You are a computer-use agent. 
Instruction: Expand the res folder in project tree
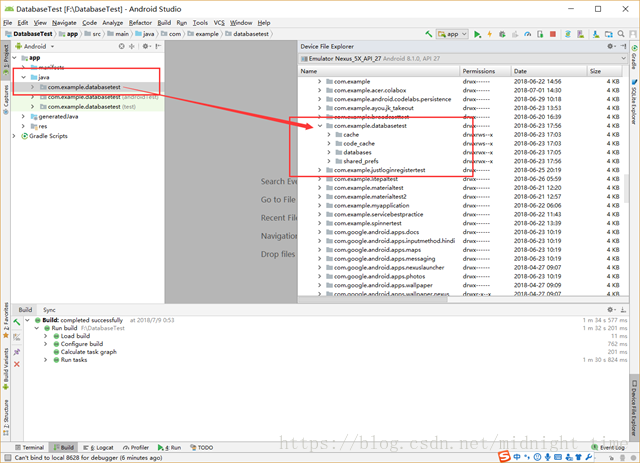pyautogui.click(x=23, y=126)
